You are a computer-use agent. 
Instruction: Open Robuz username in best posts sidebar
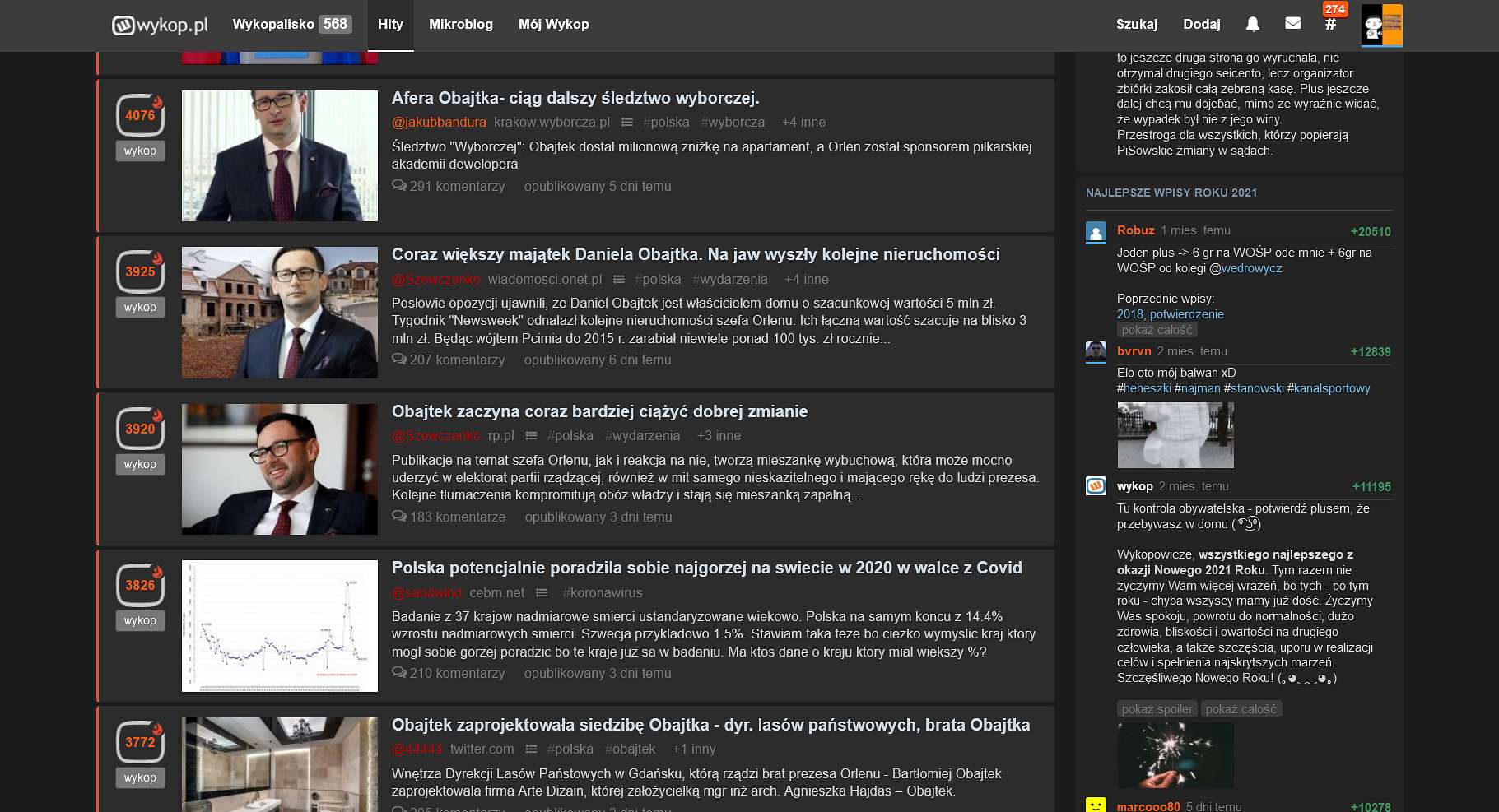pos(1136,230)
